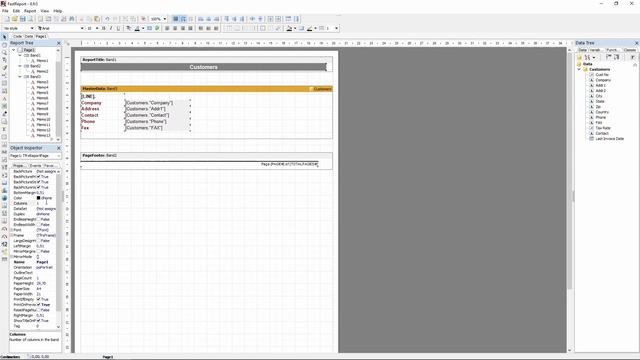Toggle LargeDesignHeight False checkbox
Viewport: 640px width, 360px height.
click(x=38, y=241)
